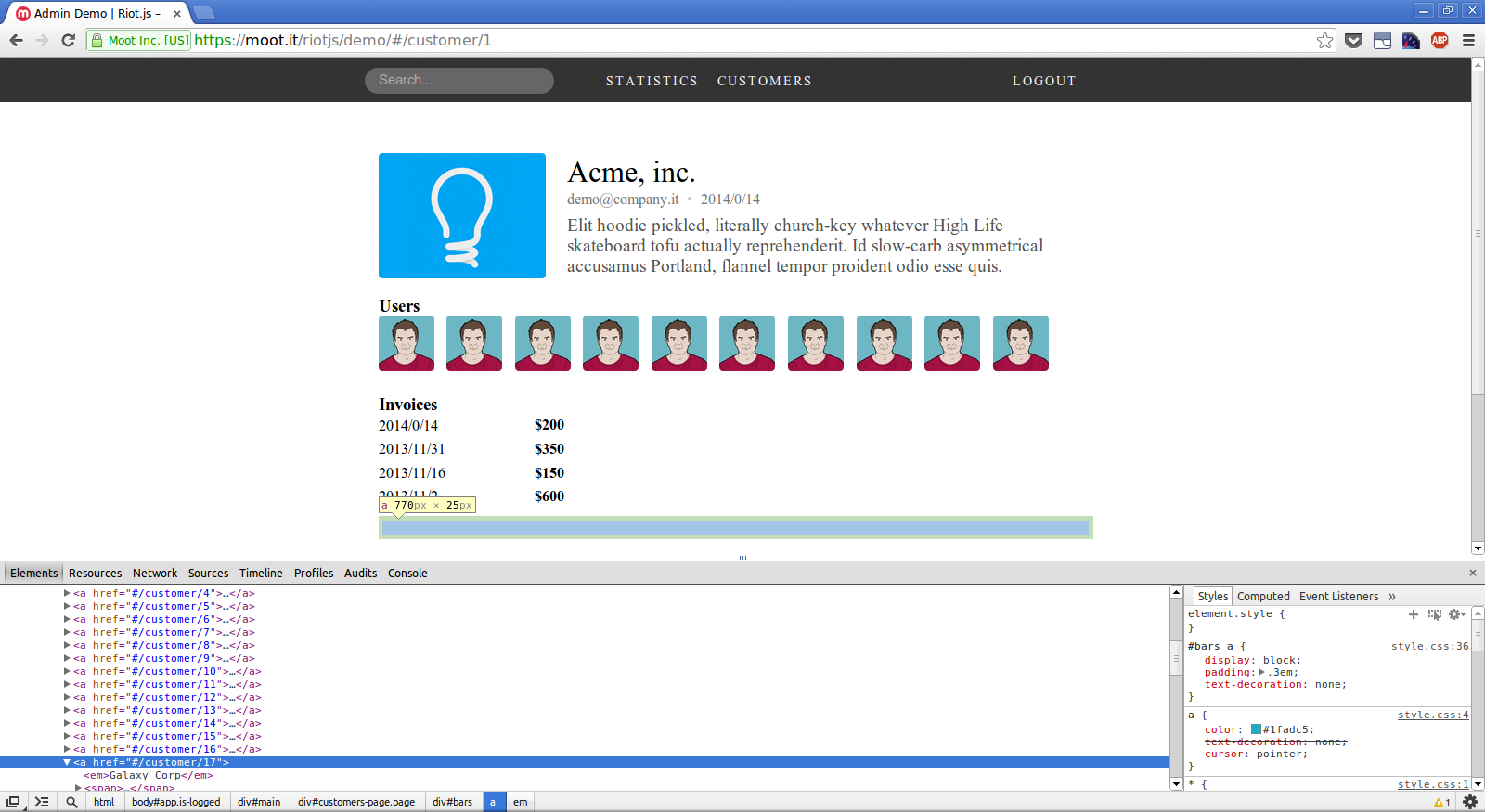Viewport: 1485px width, 812px height.
Task: Go back using the browser back arrow
Action: click(16, 40)
